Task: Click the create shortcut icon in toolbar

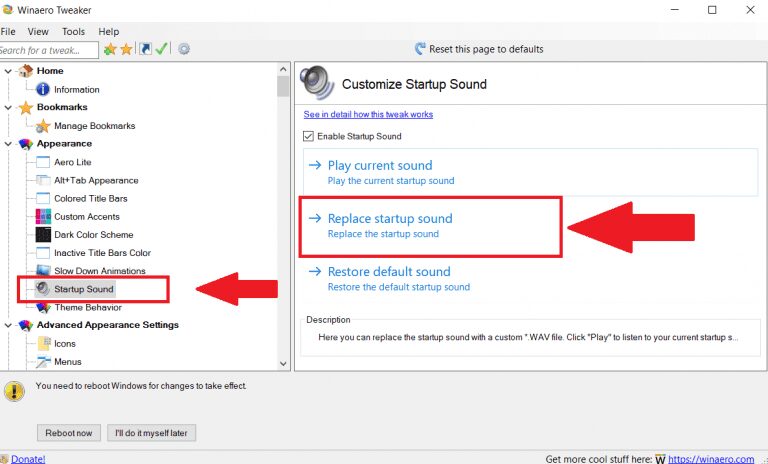Action: point(145,49)
